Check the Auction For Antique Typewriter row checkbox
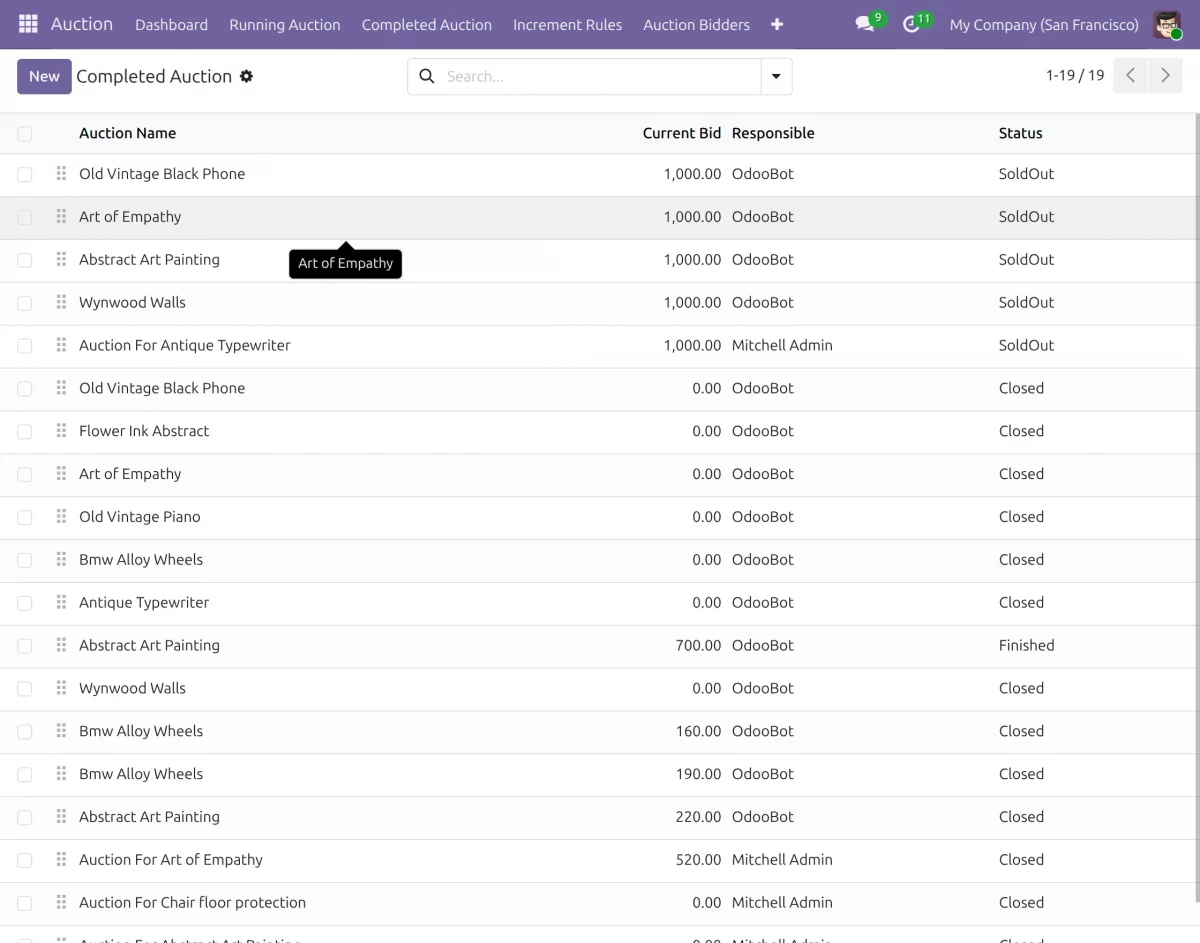Viewport: 1200px width, 943px height. pos(25,346)
